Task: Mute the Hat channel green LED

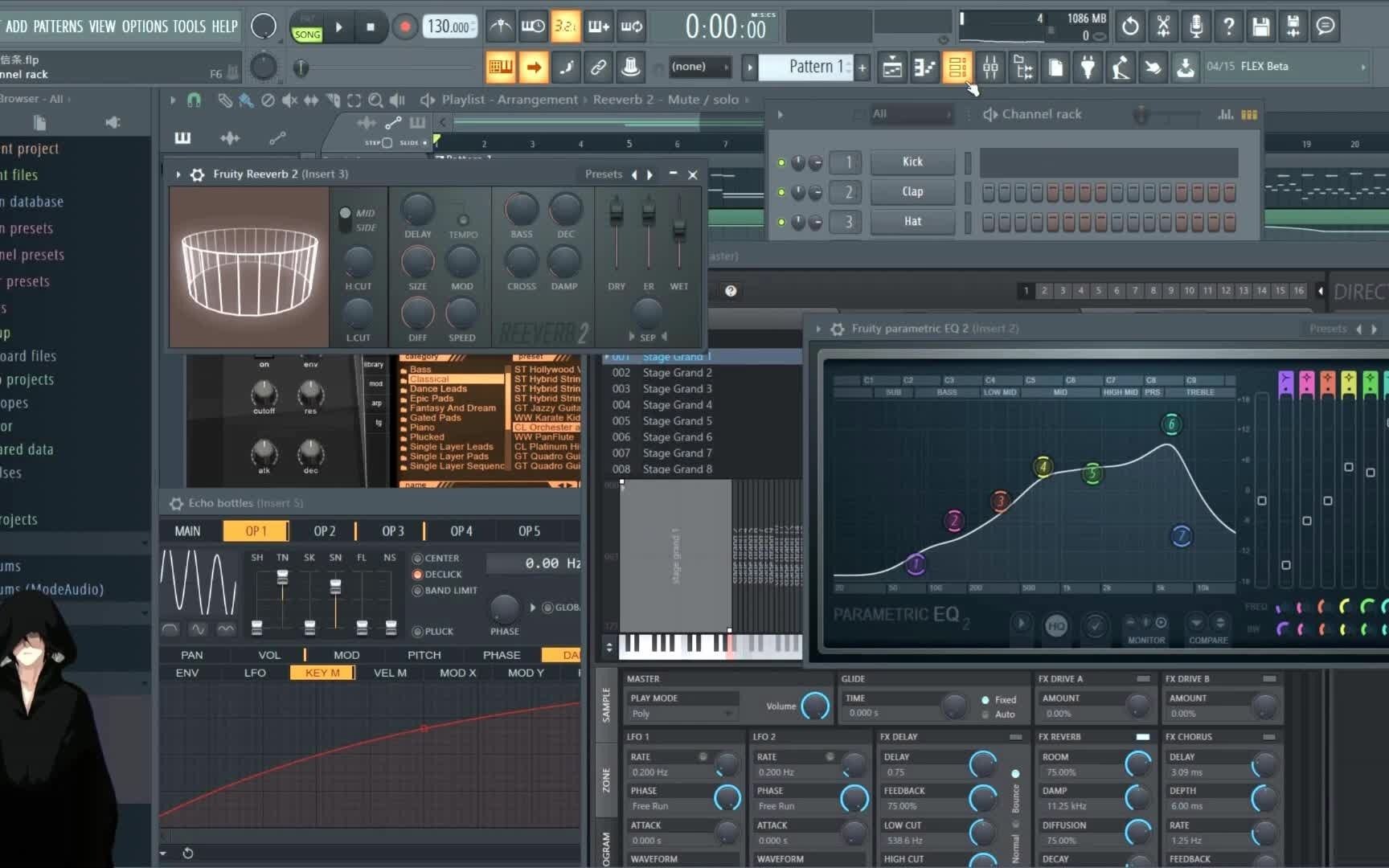Action: 781,222
